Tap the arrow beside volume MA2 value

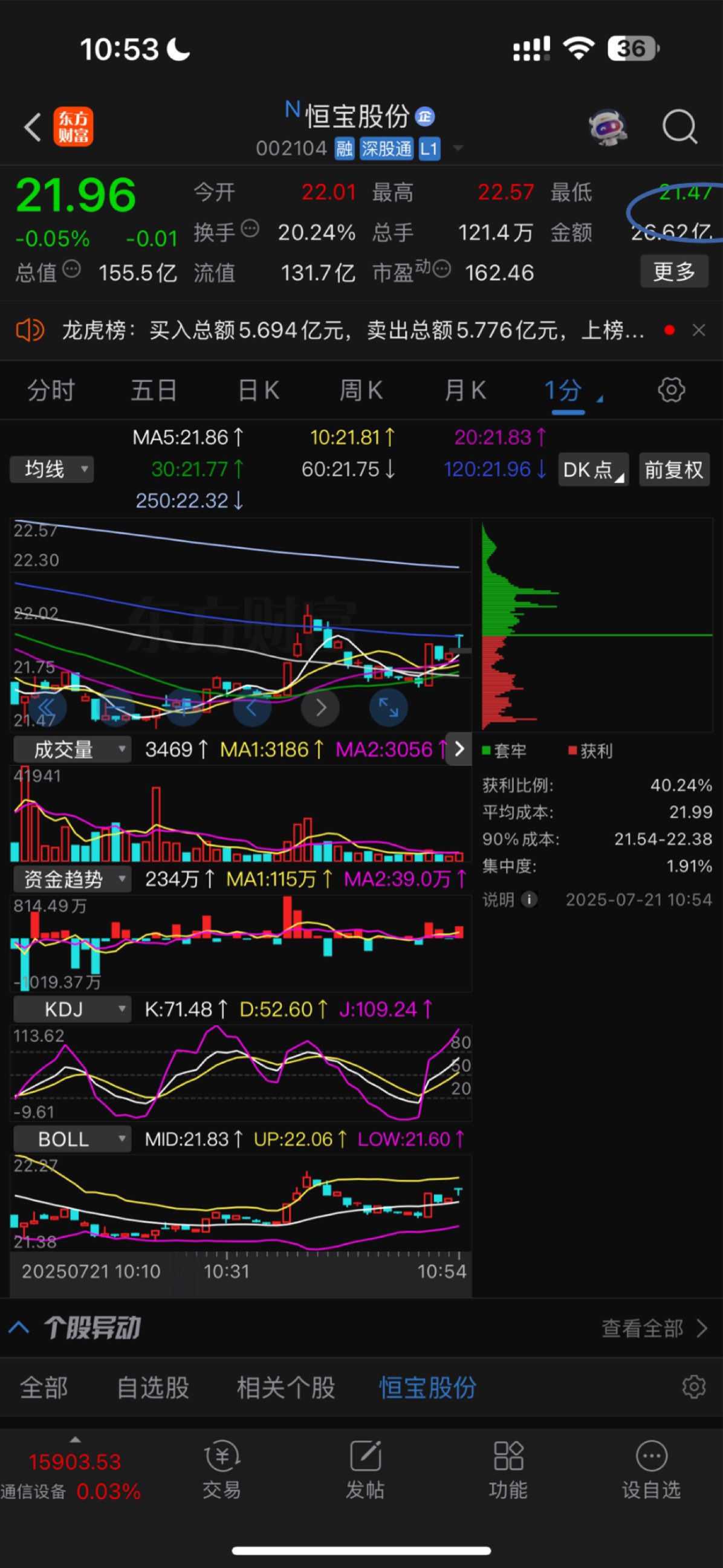[x=459, y=750]
